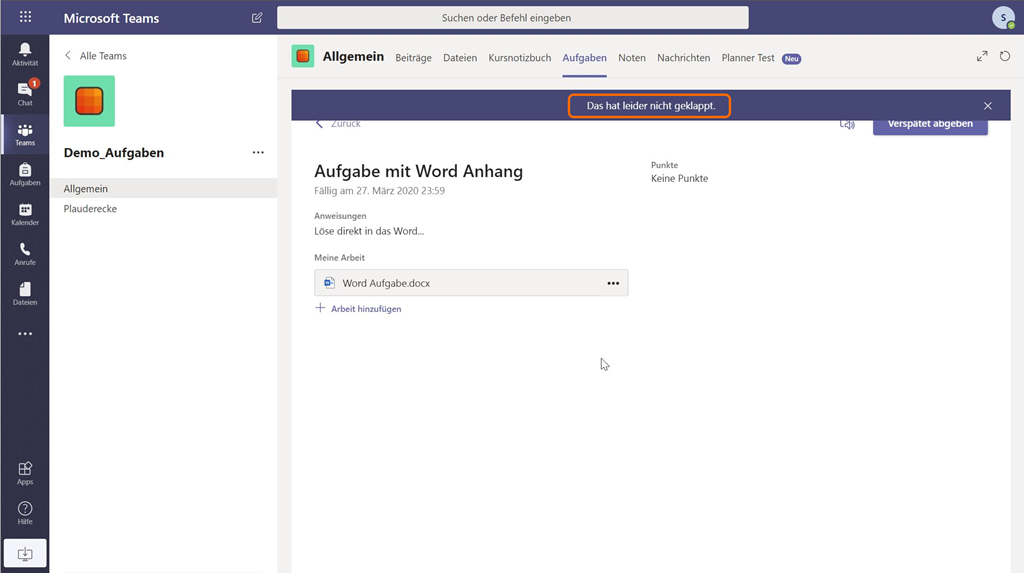
Task: Switch to the Noten tab
Action: point(631,58)
